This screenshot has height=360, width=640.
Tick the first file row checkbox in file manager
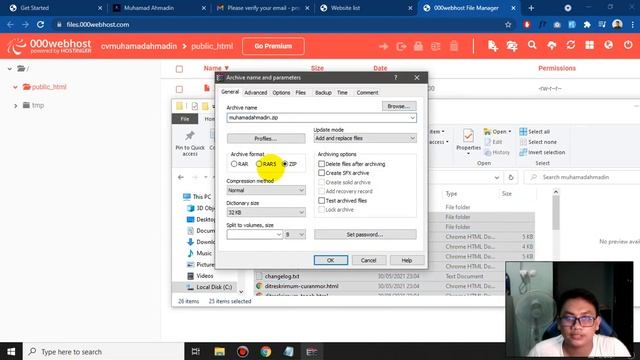tap(179, 89)
